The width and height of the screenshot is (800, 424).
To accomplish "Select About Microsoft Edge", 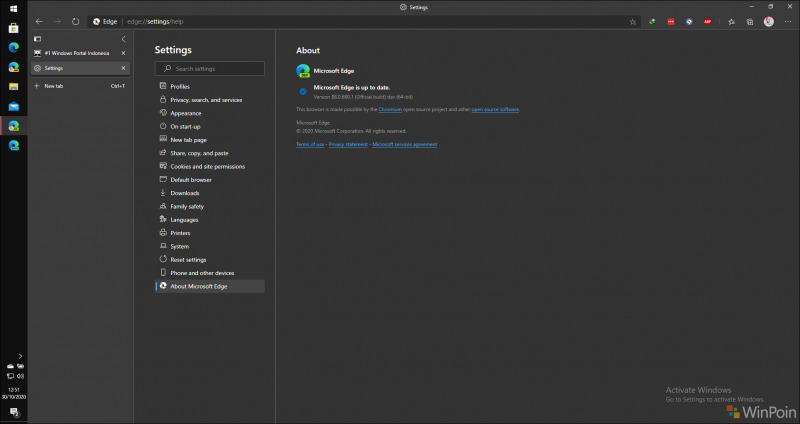I will coord(210,286).
